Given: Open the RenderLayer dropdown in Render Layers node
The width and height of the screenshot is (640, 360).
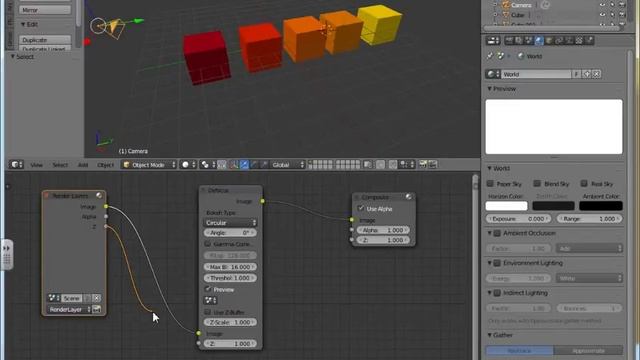Looking at the screenshot, I should (x=69, y=309).
